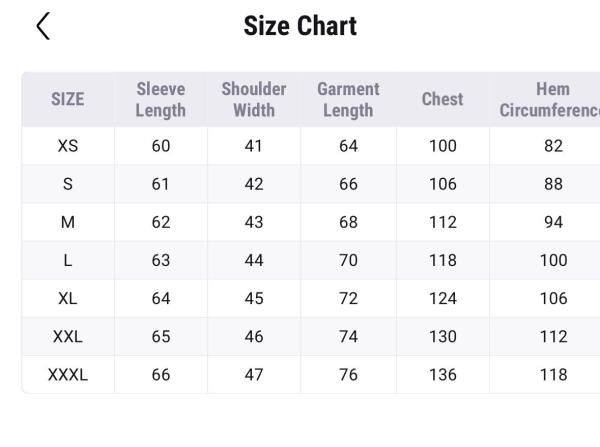
Task: Tap the back arrow icon
Action: point(43,26)
